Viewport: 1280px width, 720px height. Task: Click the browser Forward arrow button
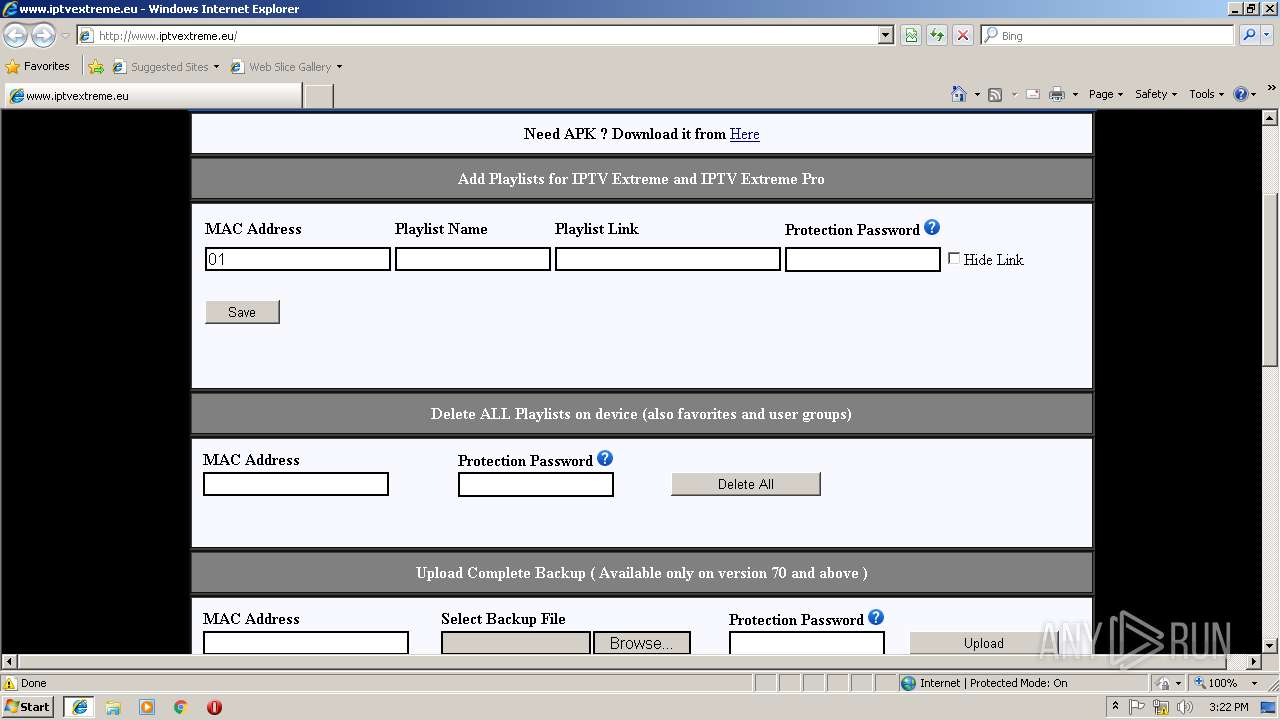tap(43, 36)
